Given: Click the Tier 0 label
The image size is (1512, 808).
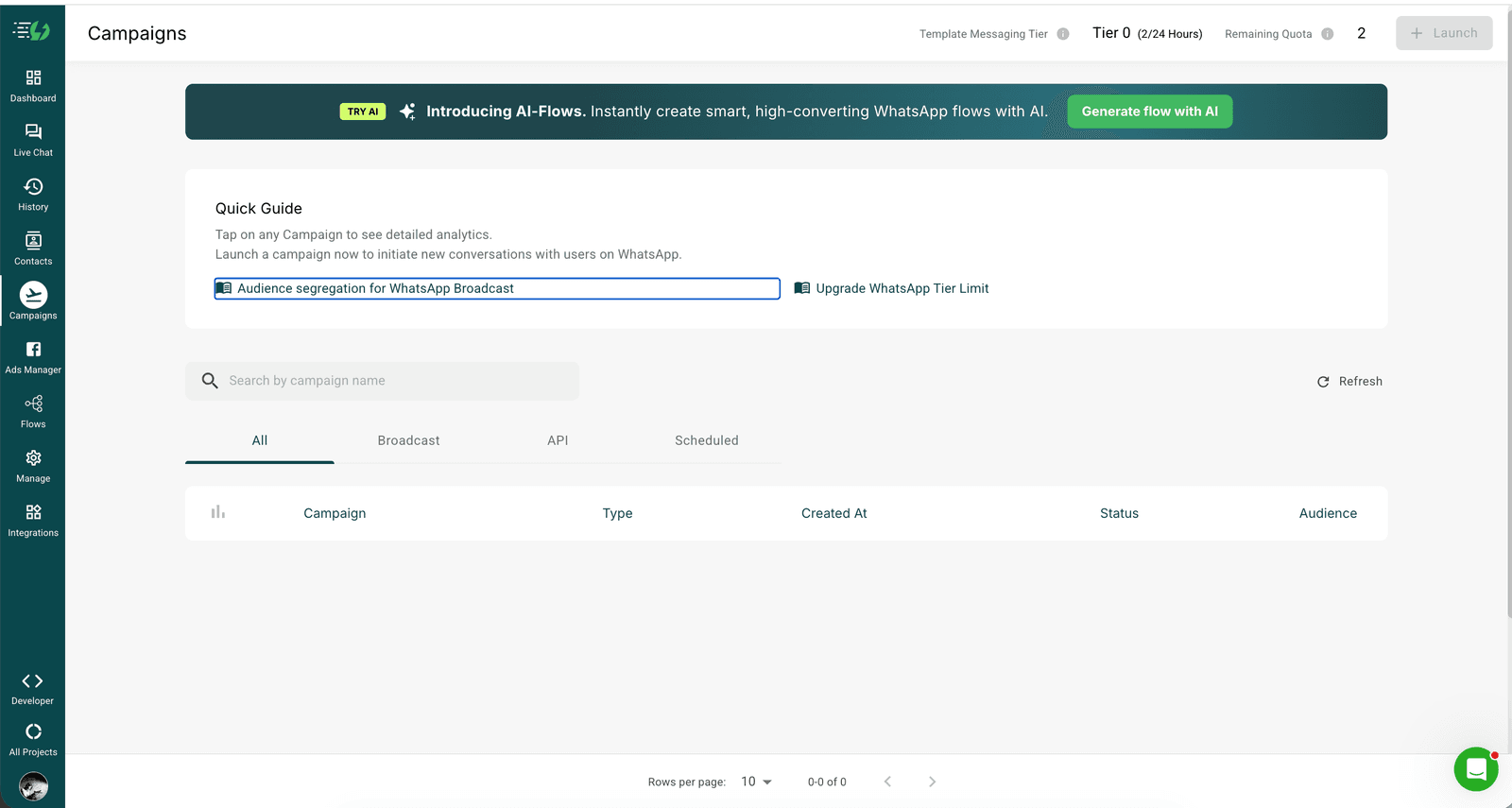Looking at the screenshot, I should (x=1111, y=33).
